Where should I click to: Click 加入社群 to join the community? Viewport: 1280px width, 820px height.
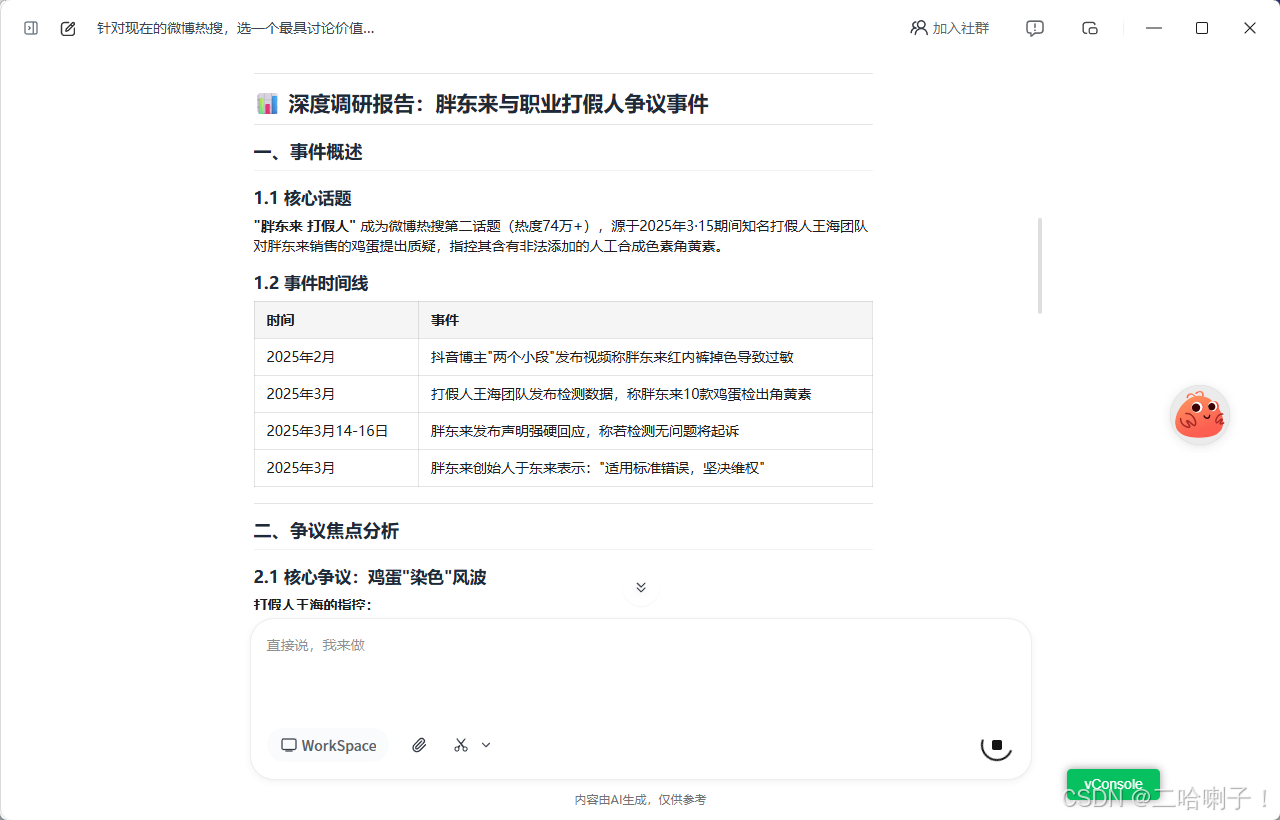[960, 28]
